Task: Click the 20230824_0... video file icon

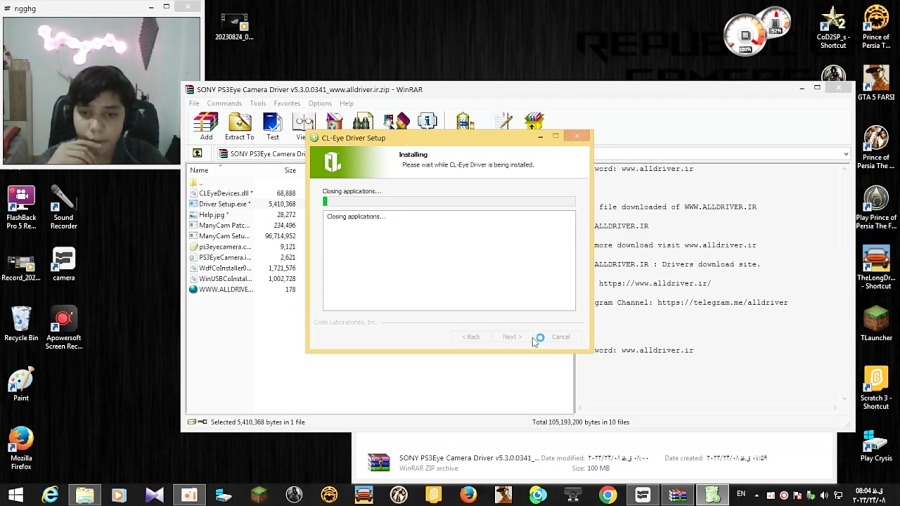Action: coord(234,26)
